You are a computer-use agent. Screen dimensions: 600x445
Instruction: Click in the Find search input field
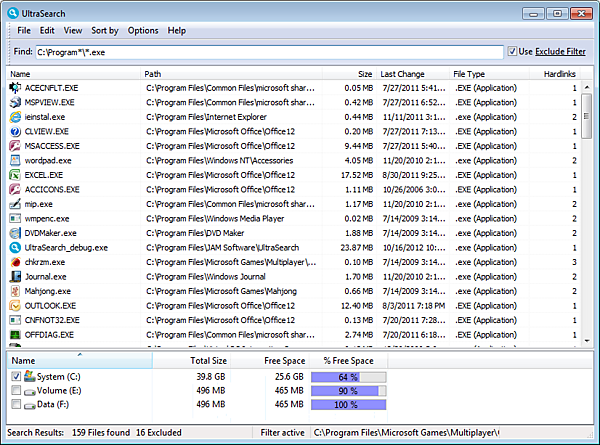(x=269, y=52)
